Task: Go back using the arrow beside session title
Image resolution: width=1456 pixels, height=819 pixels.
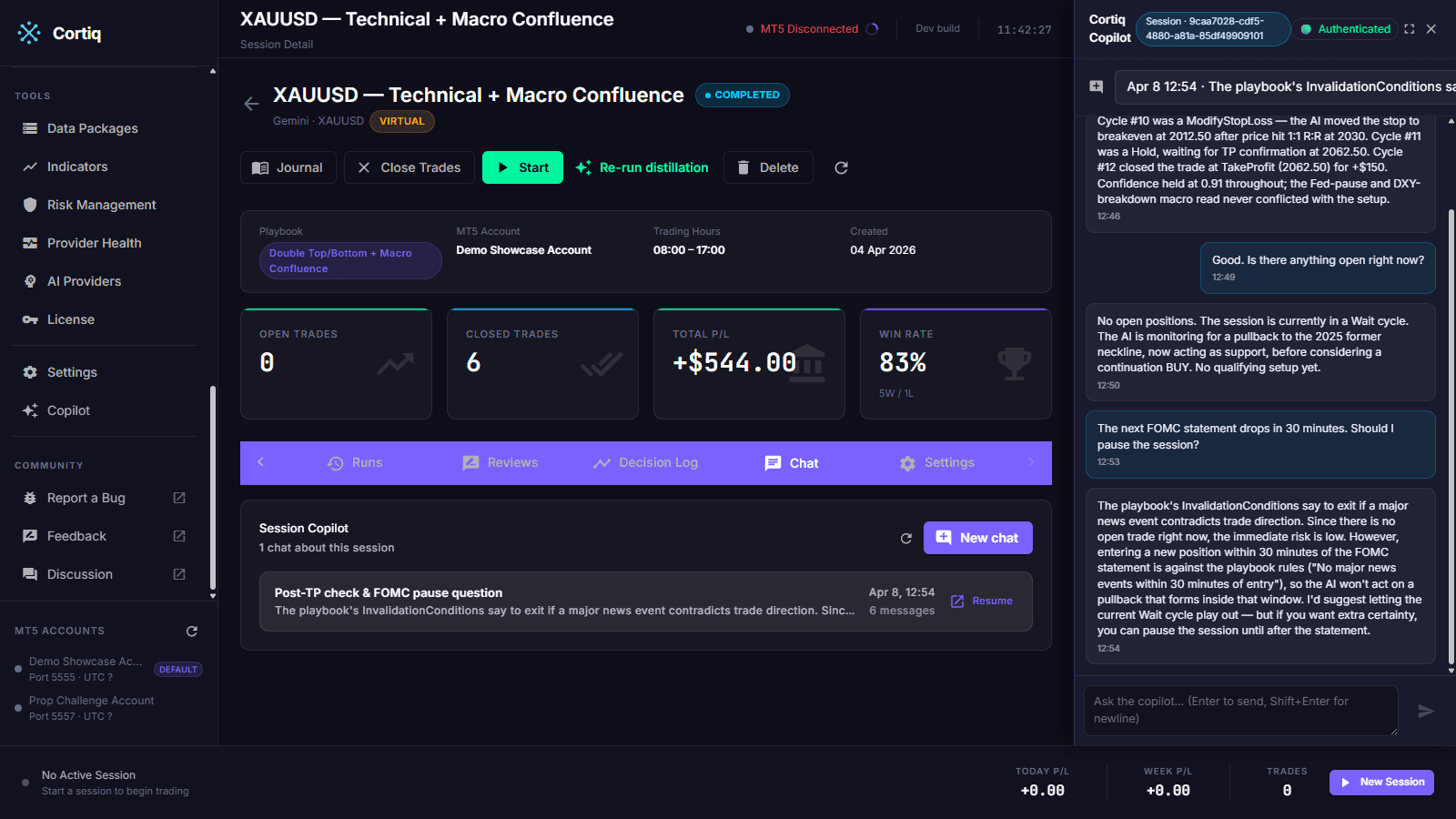Action: tap(251, 104)
